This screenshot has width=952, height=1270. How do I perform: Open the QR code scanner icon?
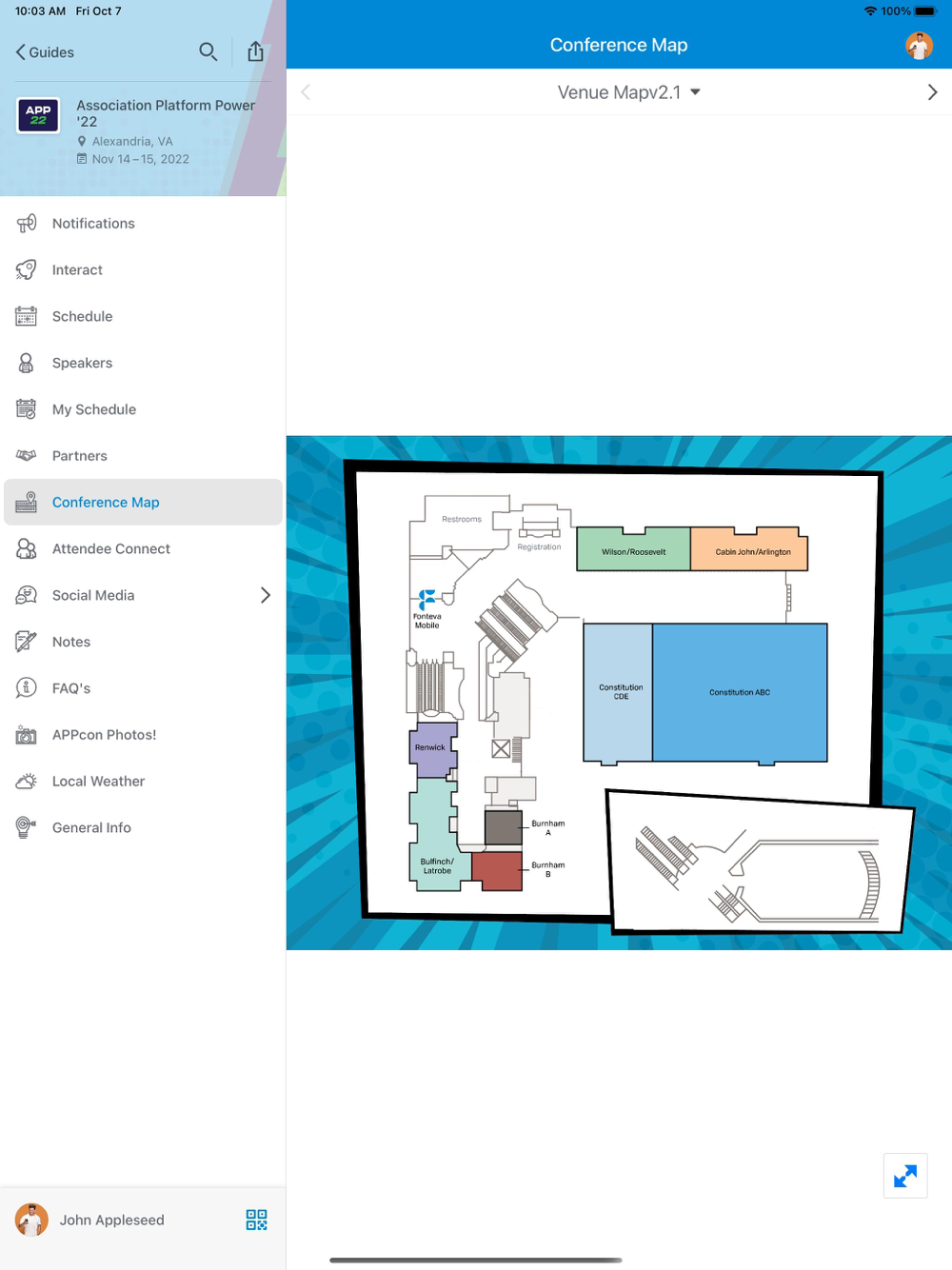pos(256,1220)
